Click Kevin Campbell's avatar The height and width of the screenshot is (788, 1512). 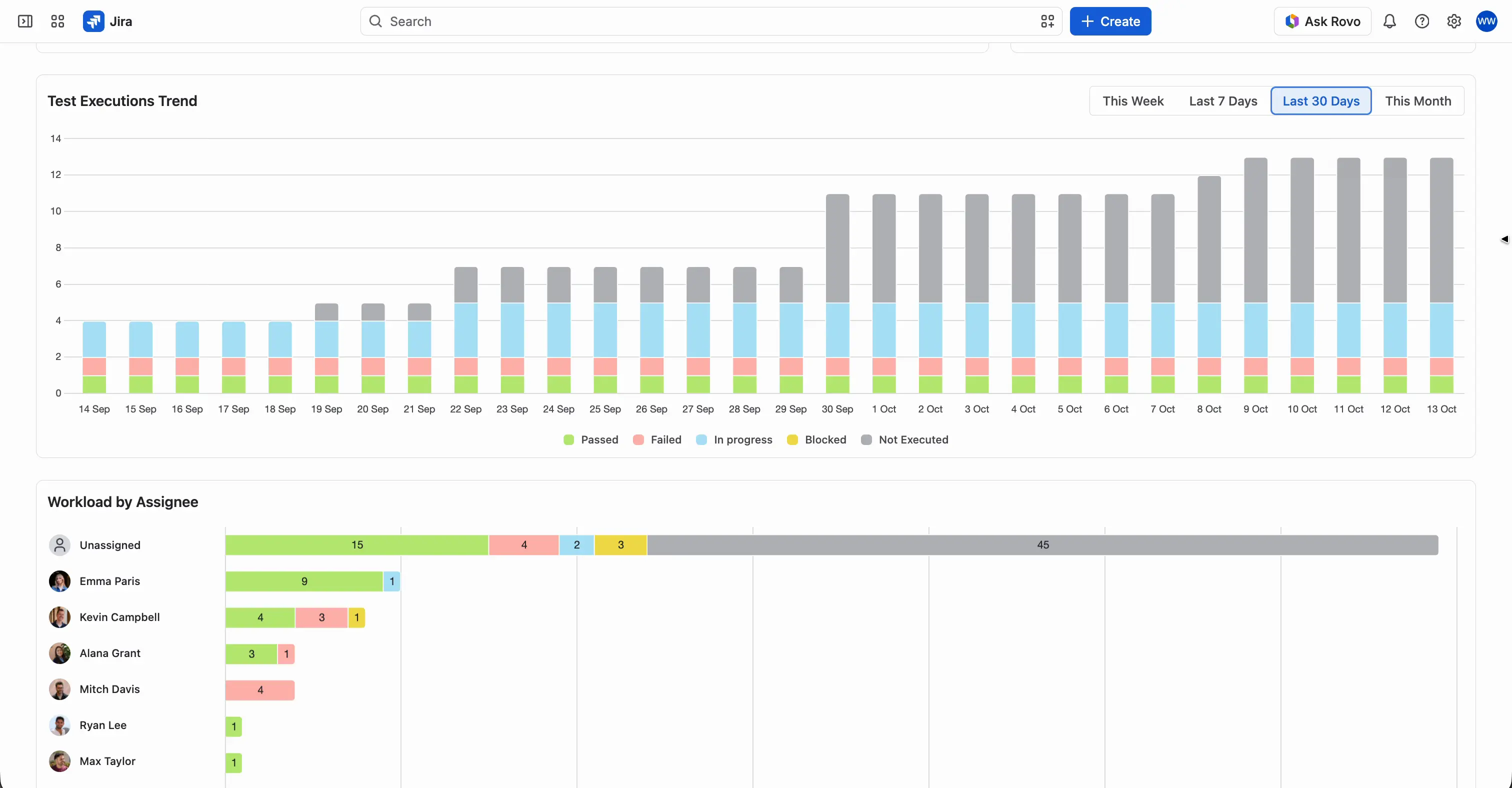pos(59,617)
